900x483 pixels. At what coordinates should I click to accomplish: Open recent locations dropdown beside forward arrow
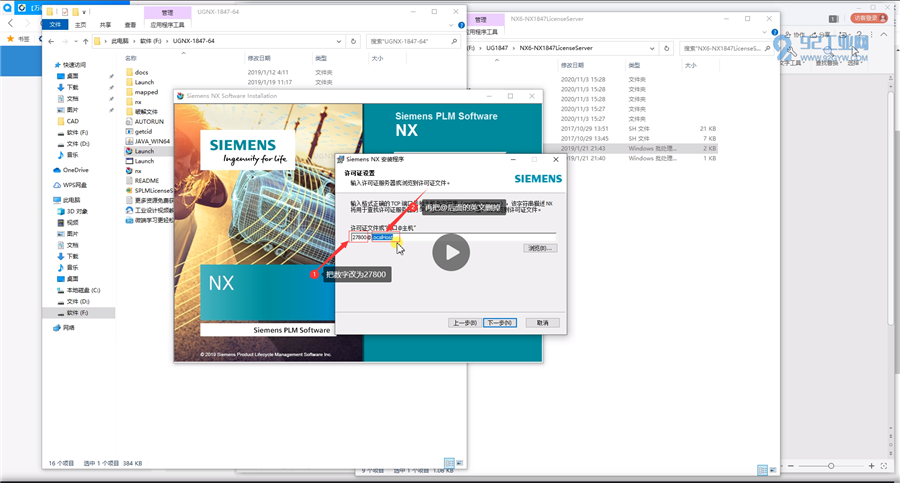click(76, 41)
